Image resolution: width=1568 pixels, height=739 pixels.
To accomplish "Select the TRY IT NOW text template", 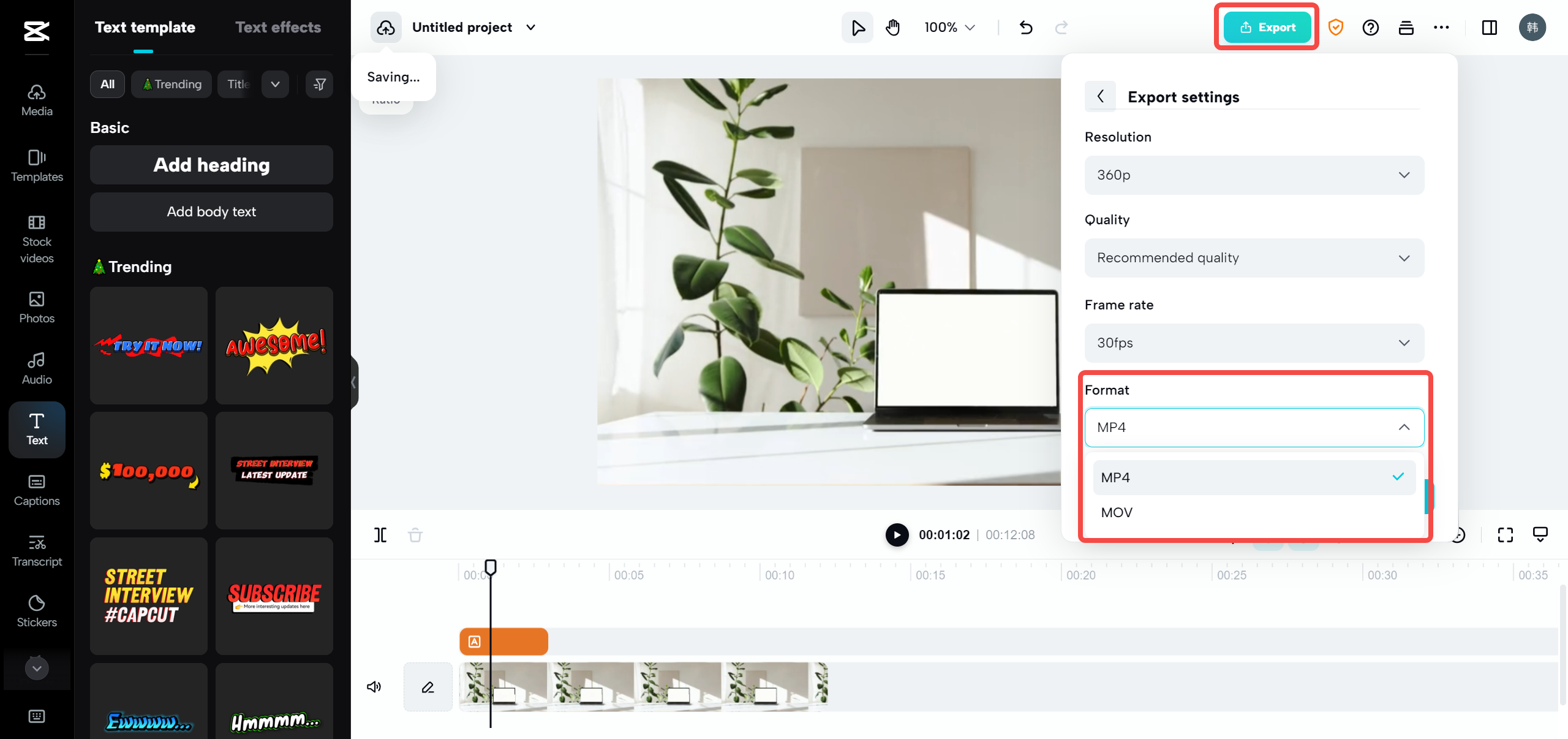I will click(x=149, y=346).
